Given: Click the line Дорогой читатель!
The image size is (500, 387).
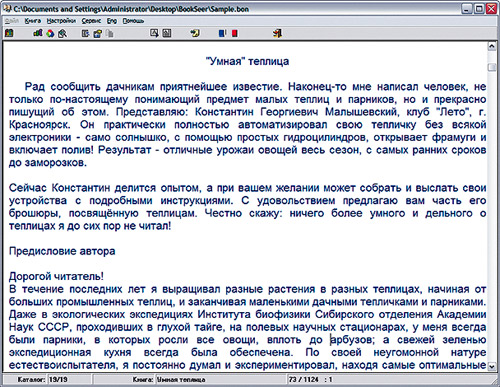Looking at the screenshot, I should [56, 276].
